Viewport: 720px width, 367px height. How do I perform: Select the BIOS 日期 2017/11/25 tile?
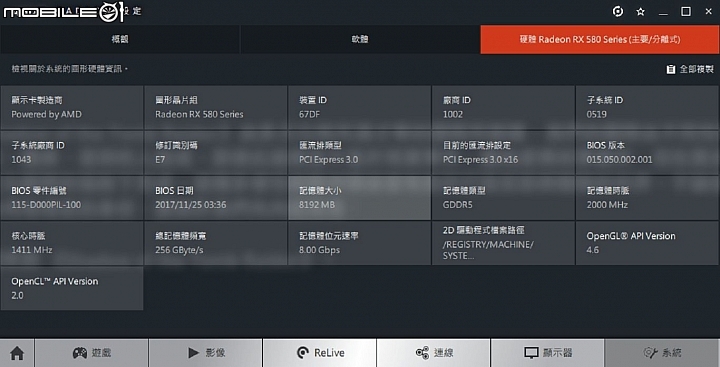point(216,198)
